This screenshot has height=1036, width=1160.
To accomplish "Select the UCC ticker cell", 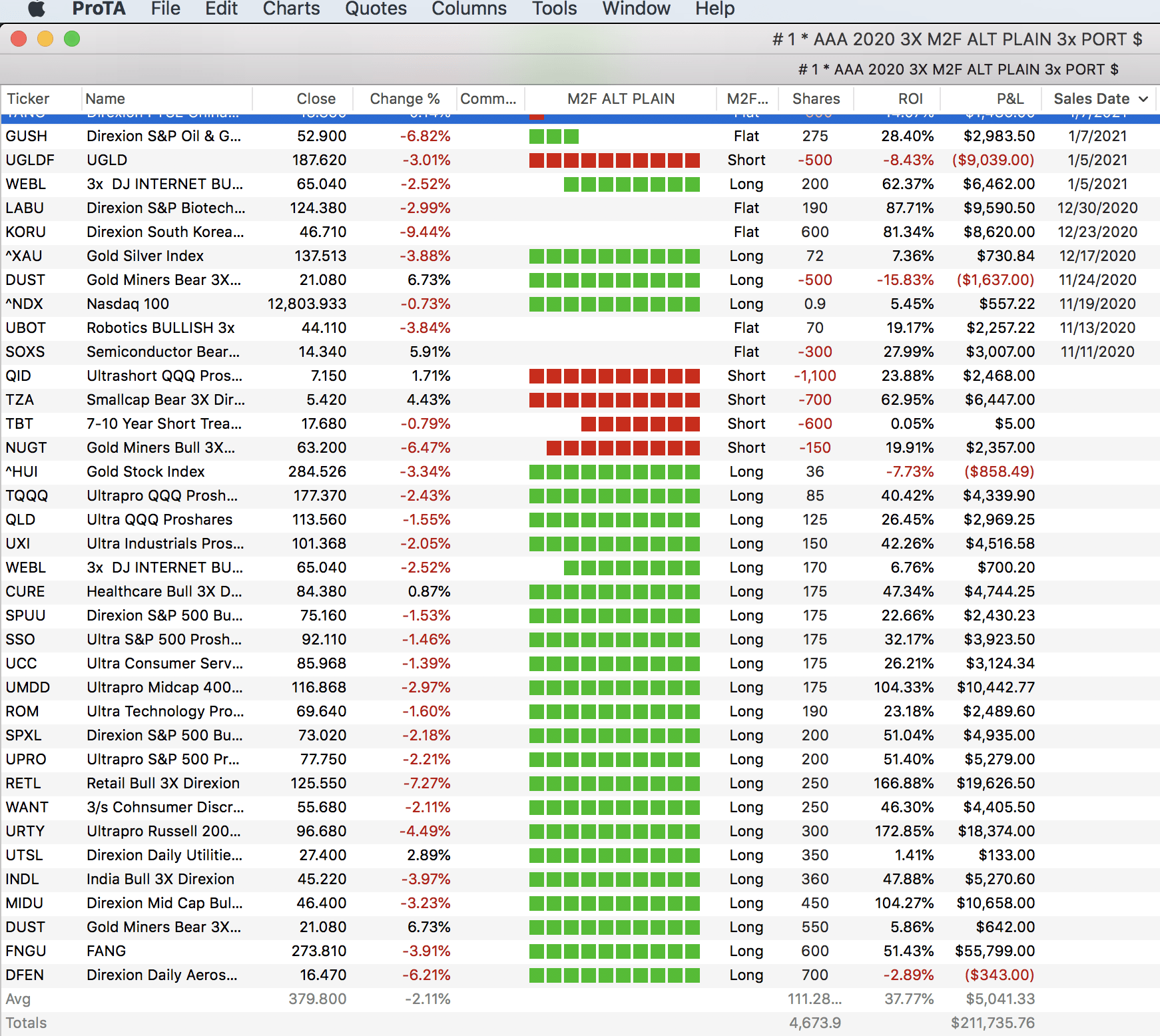I will [21, 663].
